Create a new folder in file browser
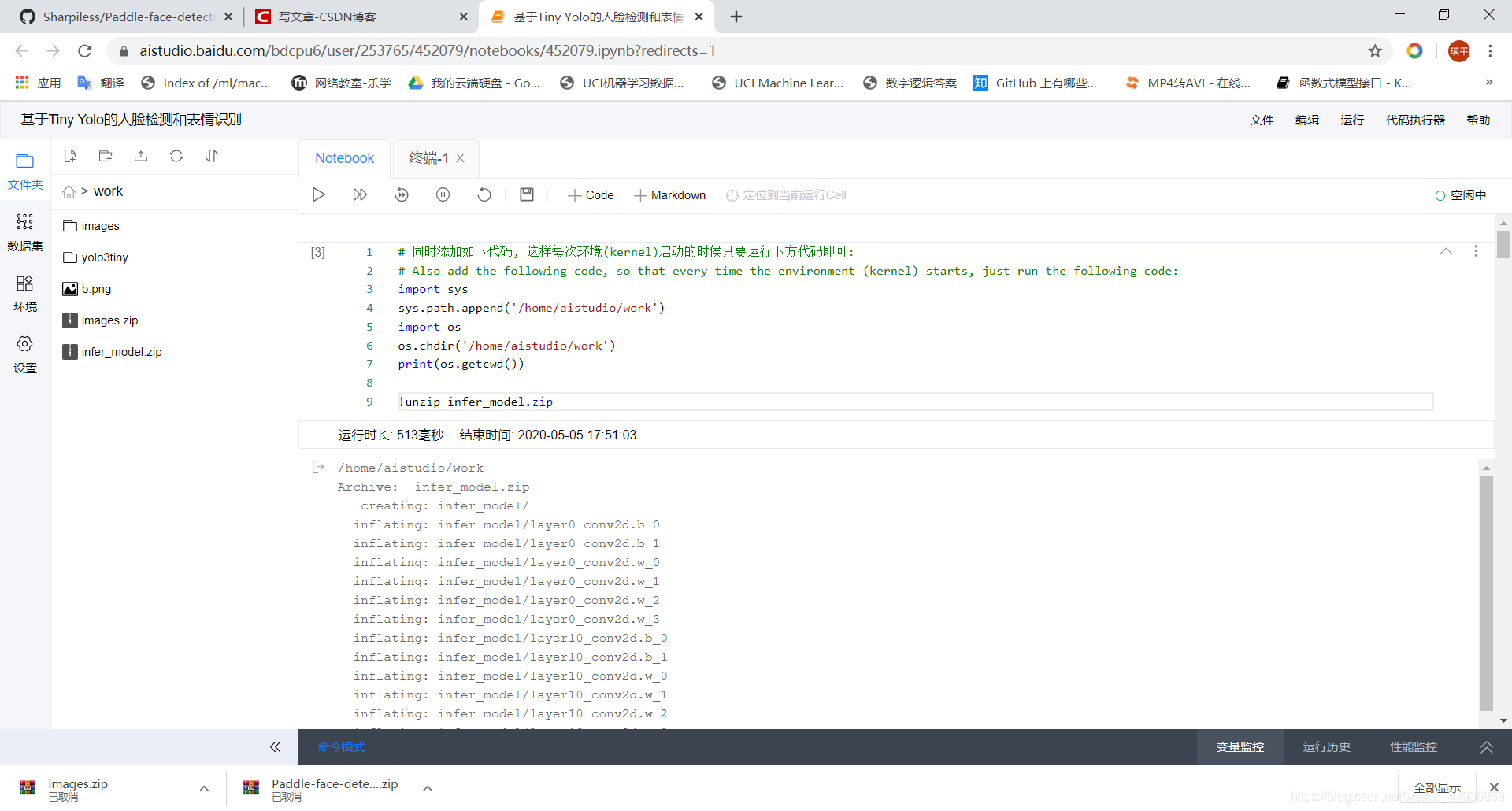Image resolution: width=1512 pixels, height=811 pixels. point(106,156)
